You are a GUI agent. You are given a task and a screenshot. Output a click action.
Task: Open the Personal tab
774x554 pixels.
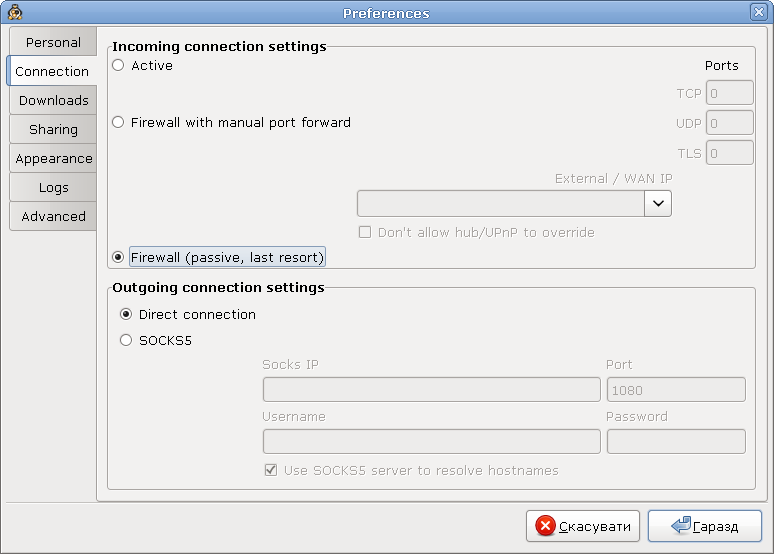coord(53,43)
